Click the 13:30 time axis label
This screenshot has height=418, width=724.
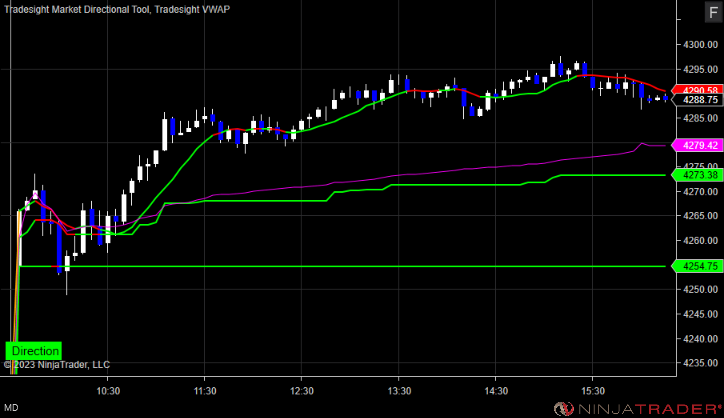pos(399,391)
